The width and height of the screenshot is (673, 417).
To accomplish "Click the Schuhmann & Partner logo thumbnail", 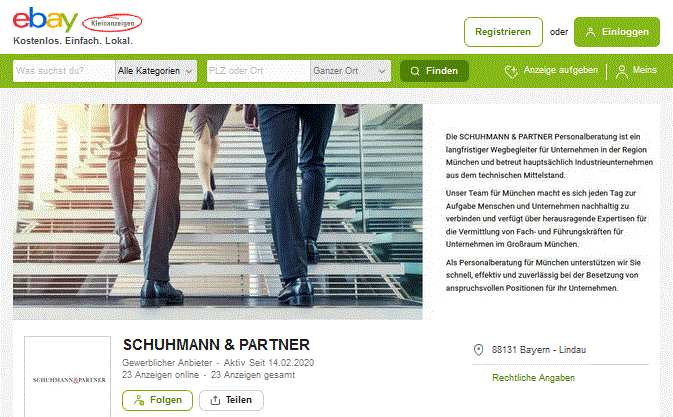I will click(68, 377).
